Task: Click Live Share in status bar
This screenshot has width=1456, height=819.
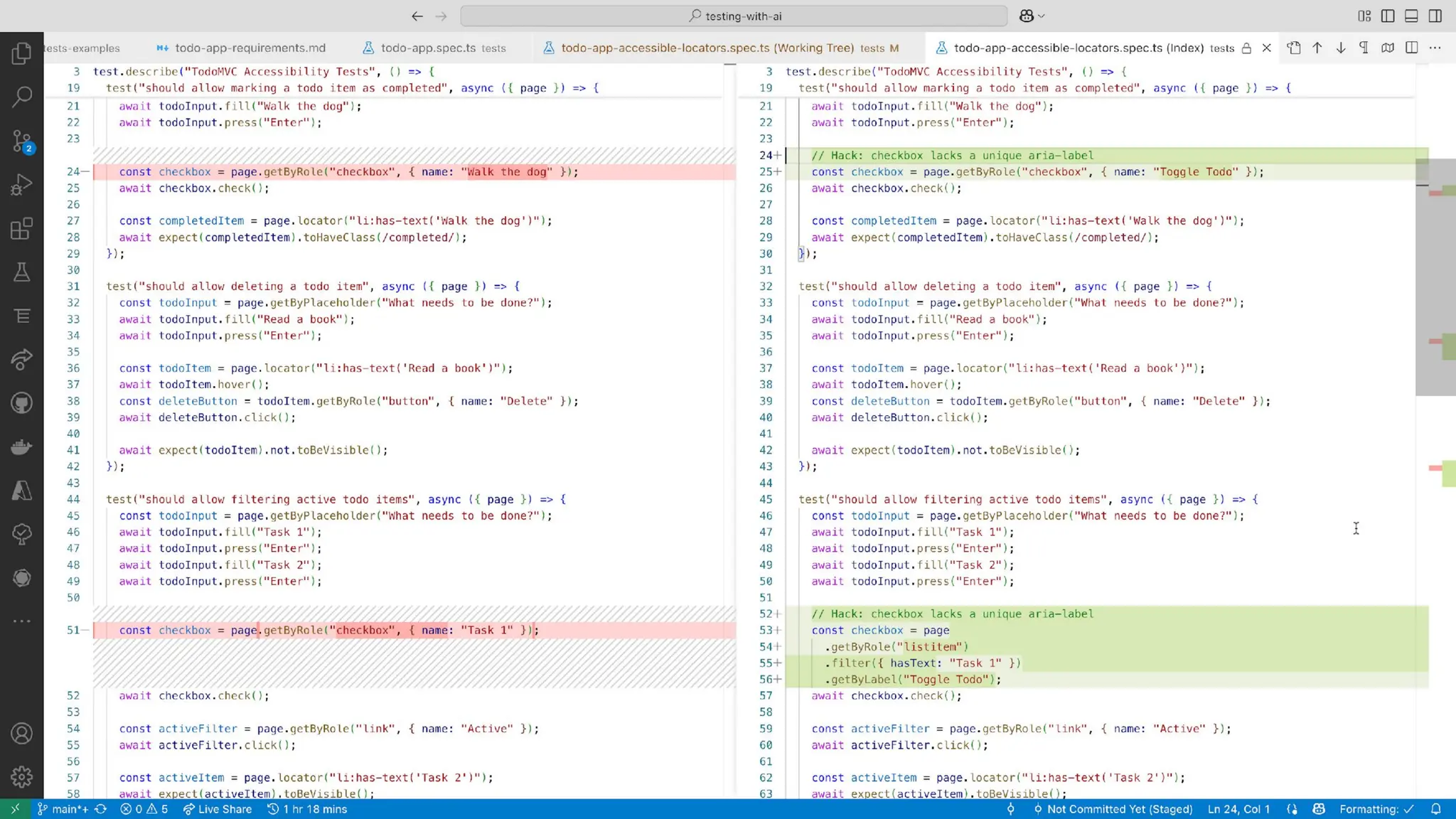Action: 217,809
